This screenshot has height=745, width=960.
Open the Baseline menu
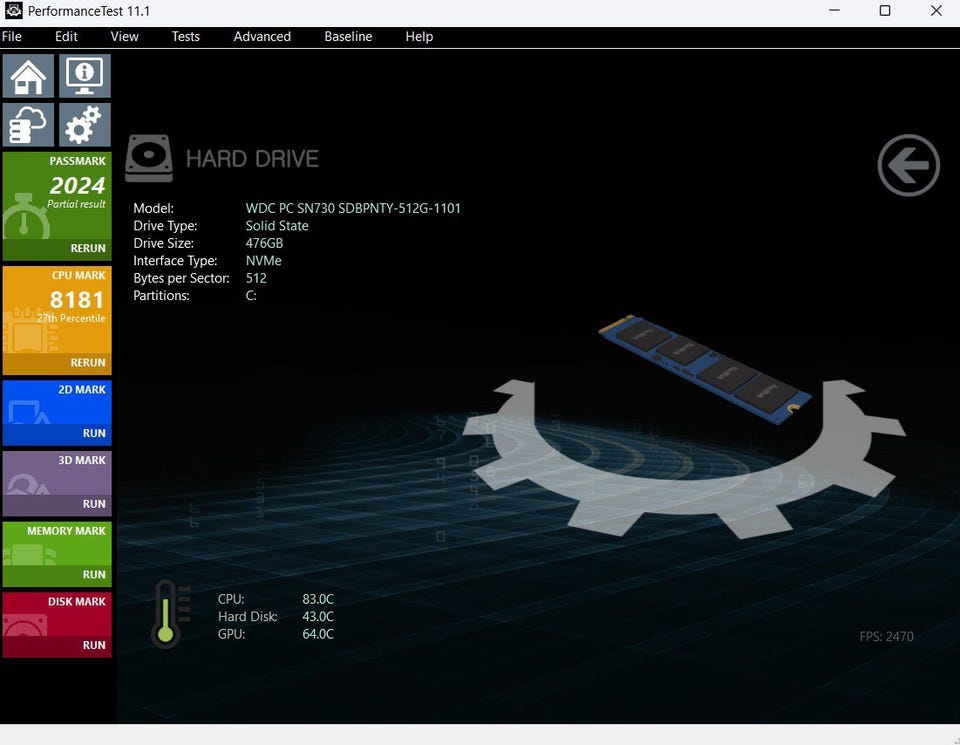tap(348, 37)
